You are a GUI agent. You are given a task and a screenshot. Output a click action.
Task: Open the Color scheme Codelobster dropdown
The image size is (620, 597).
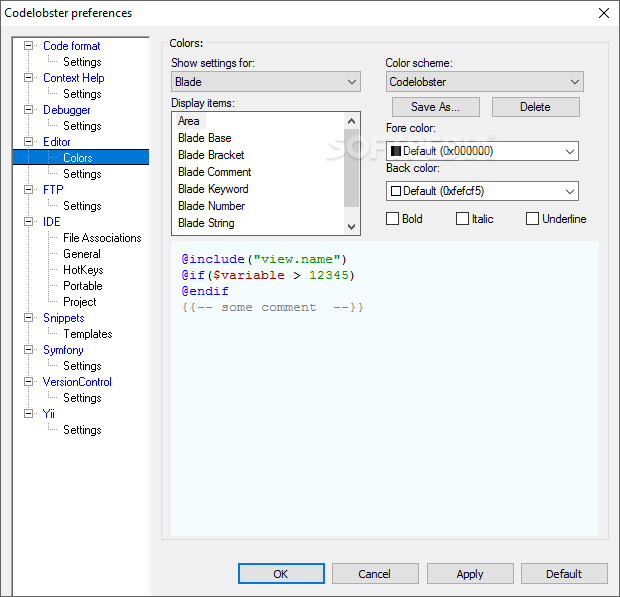[x=484, y=82]
